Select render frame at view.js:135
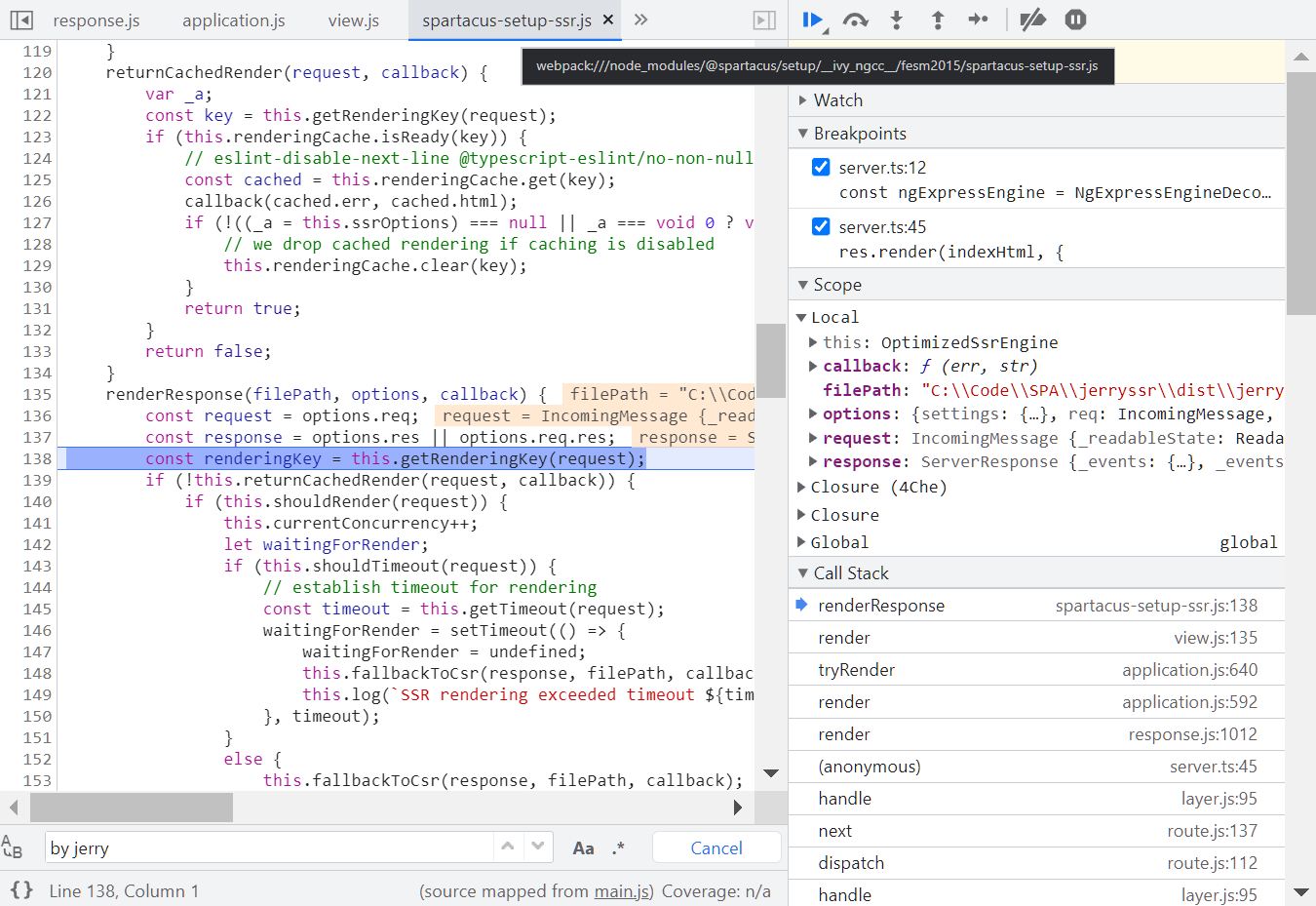Viewport: 1316px width, 906px height. pos(1036,638)
